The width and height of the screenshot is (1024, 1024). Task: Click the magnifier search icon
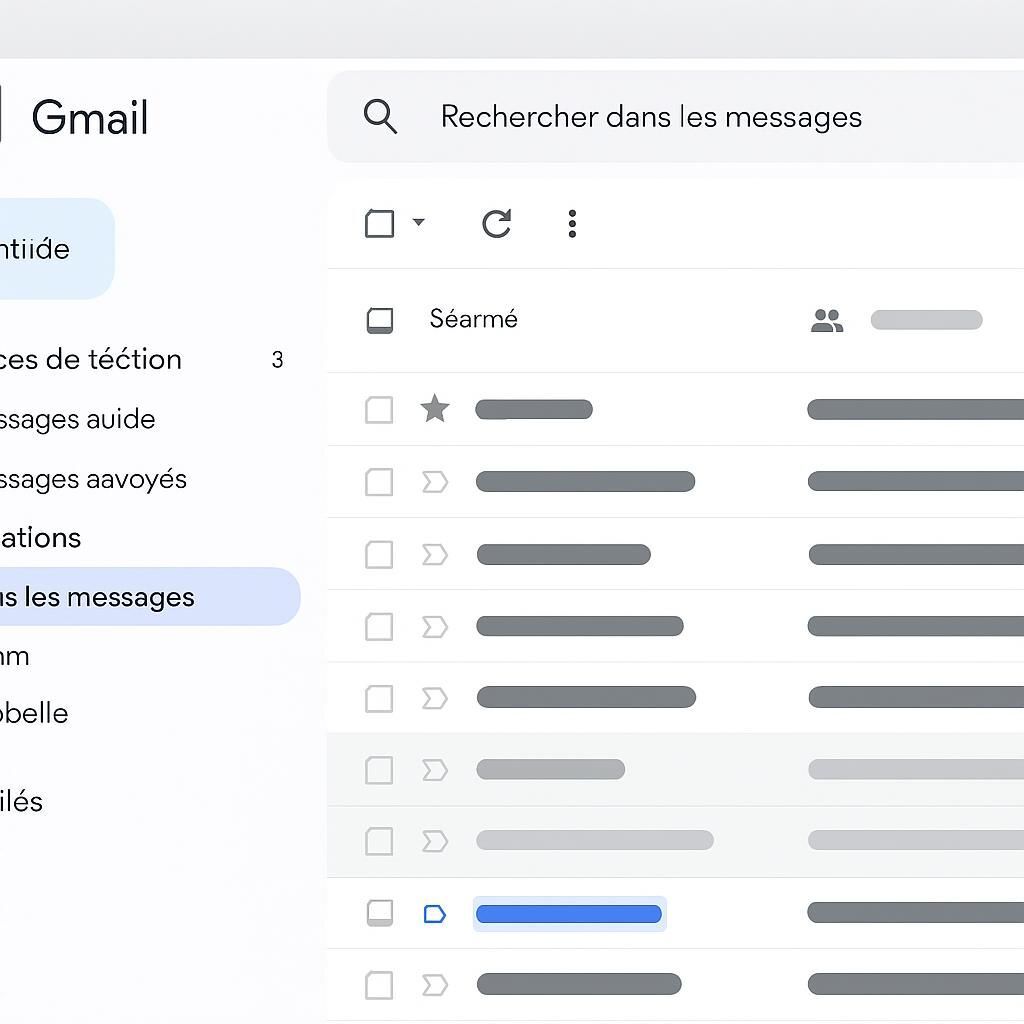[x=380, y=116]
